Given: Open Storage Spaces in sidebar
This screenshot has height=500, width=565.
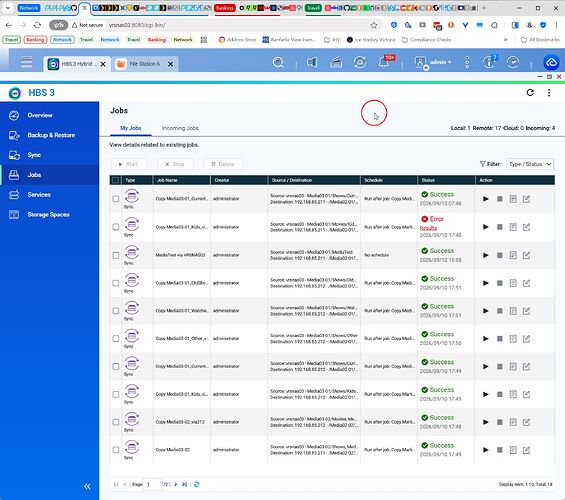Looking at the screenshot, I should click(50, 215).
